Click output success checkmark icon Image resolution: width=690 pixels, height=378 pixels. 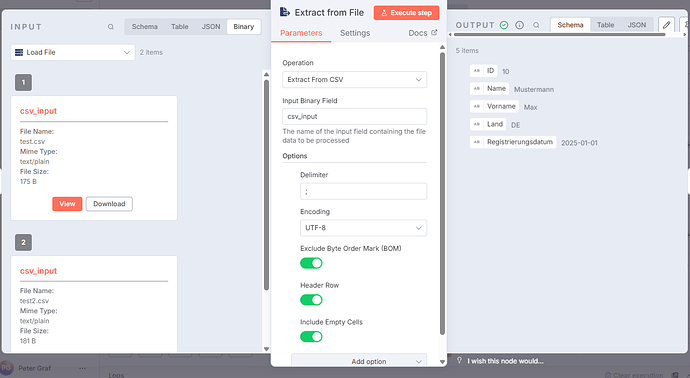click(504, 25)
